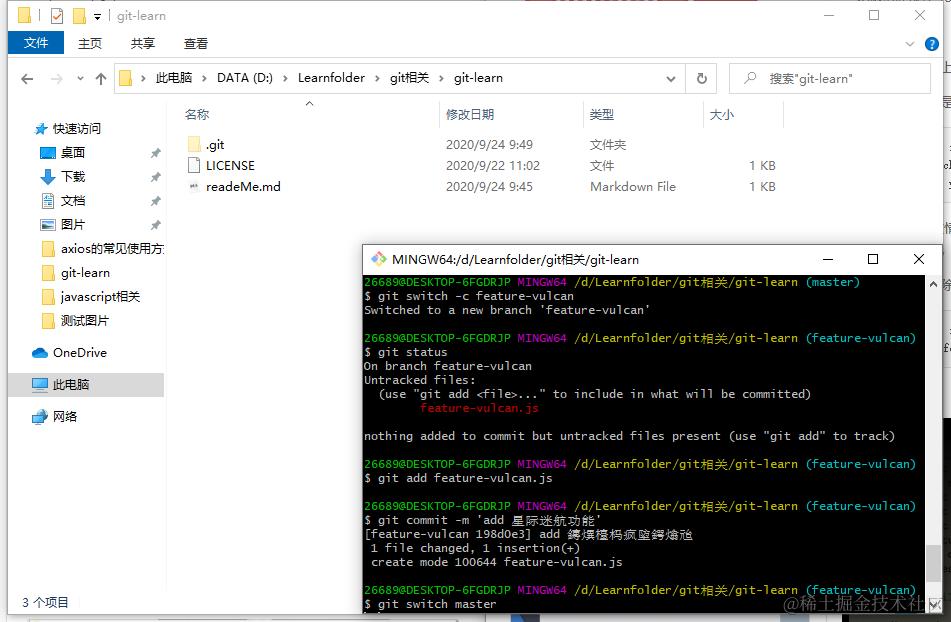
Task: Unpin 文档 via its pin icon
Action: click(x=156, y=201)
